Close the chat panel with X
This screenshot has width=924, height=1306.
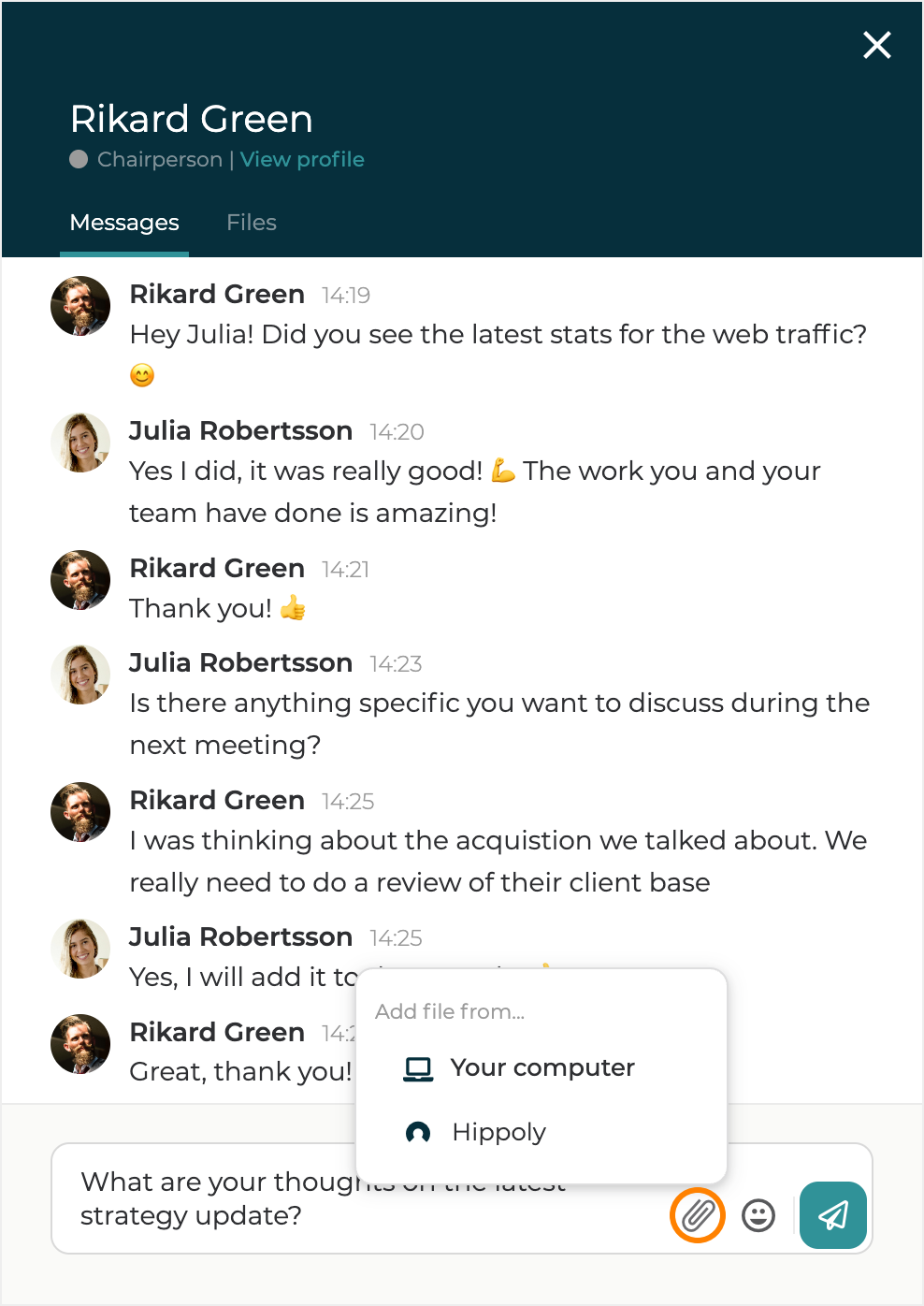876,45
